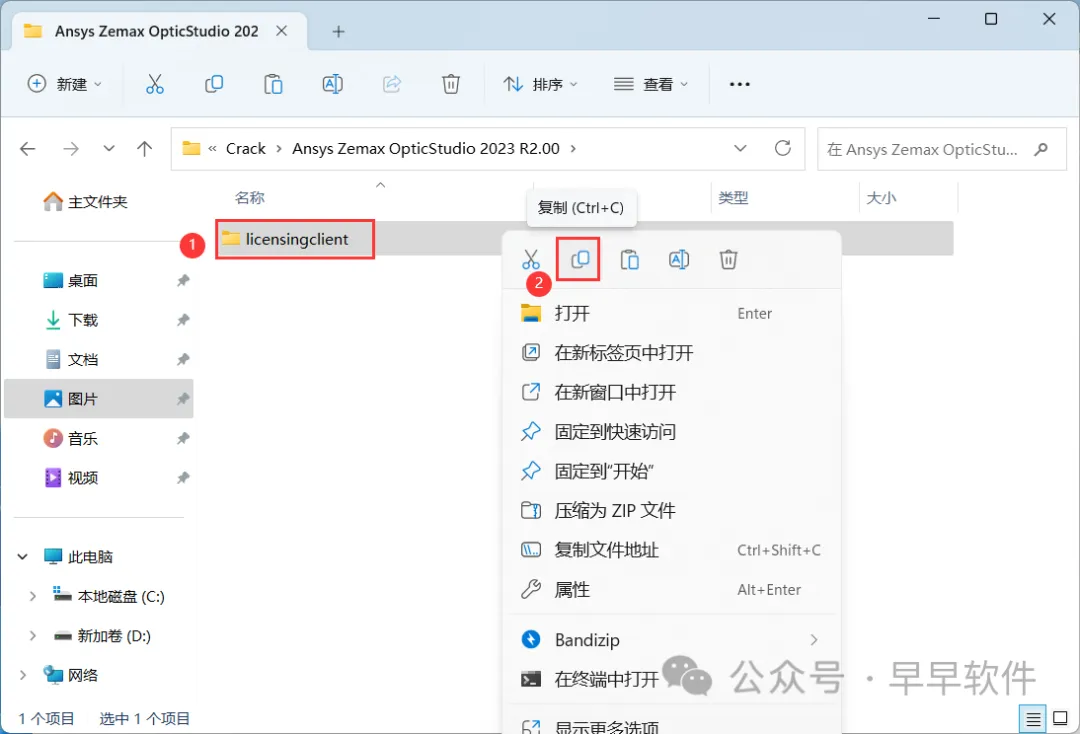Click the chevron after OpticStudio 2023 R2.00 path
Viewport: 1080px width, 734px height.
coord(573,149)
